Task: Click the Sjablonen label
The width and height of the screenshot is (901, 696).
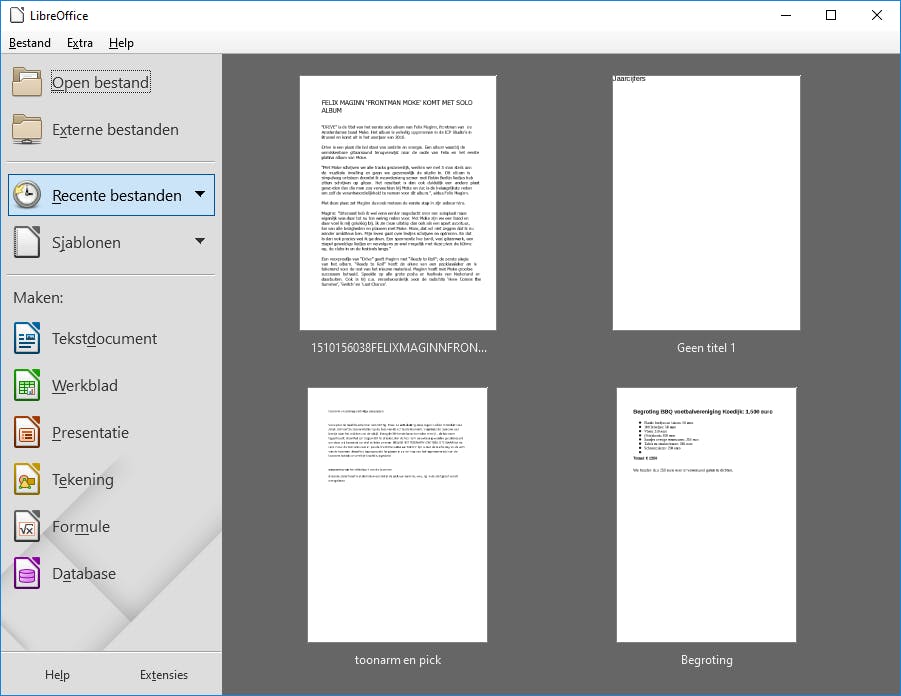Action: coord(86,243)
